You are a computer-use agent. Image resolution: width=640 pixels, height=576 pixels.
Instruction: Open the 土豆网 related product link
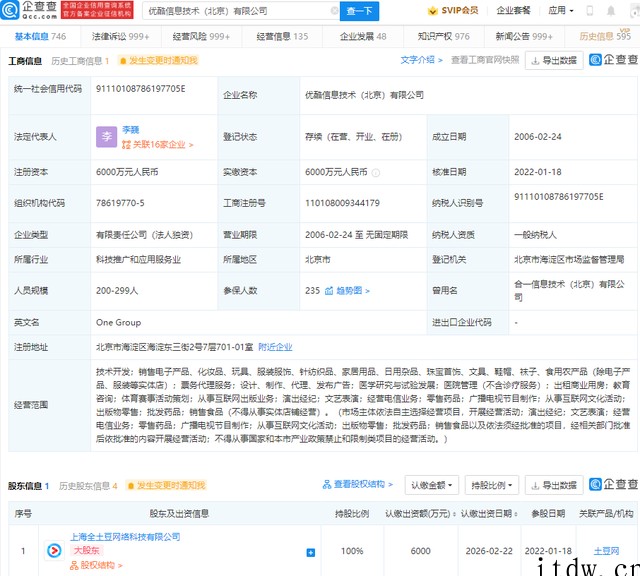(606, 551)
